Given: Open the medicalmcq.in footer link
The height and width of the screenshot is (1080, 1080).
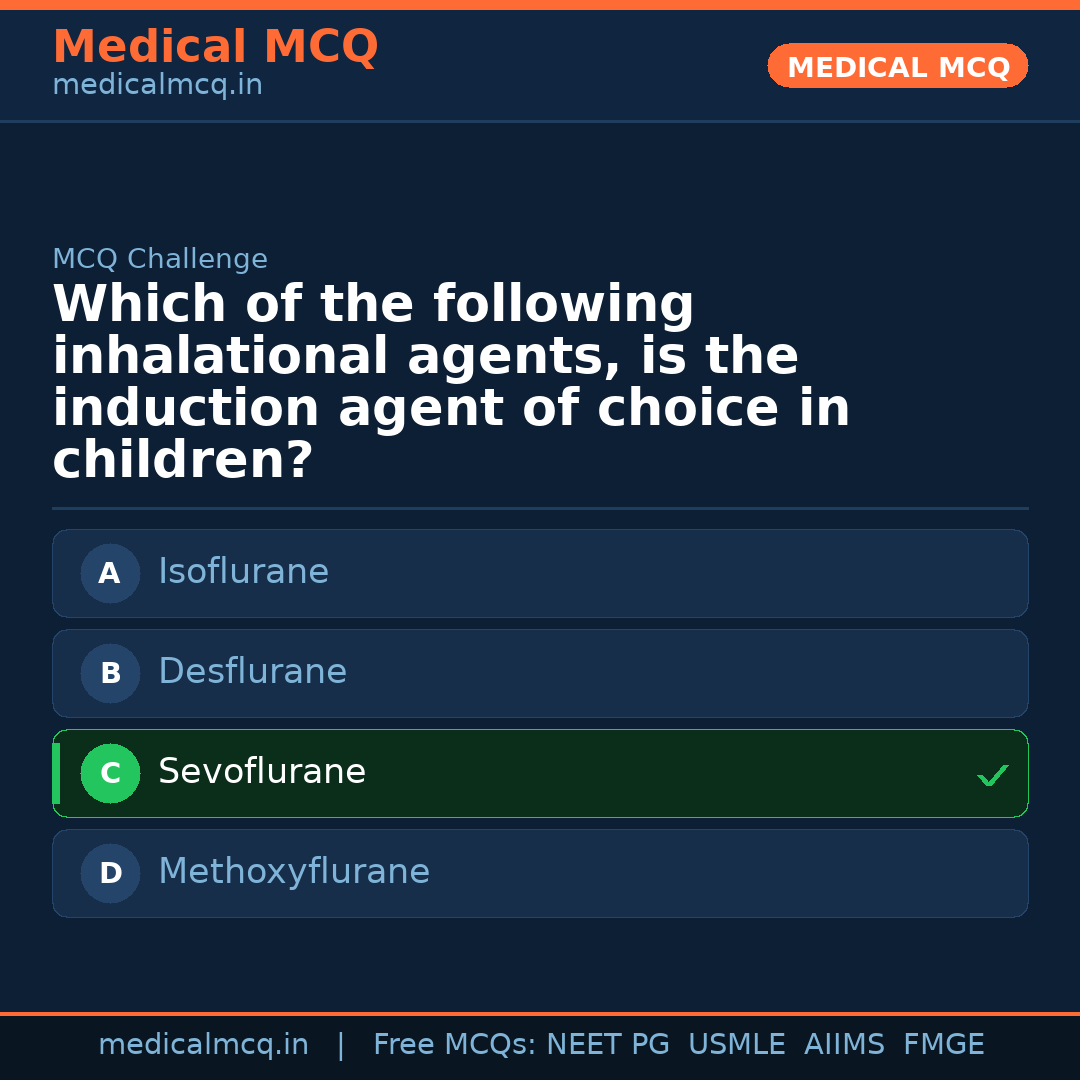Looking at the screenshot, I should point(204,1043).
